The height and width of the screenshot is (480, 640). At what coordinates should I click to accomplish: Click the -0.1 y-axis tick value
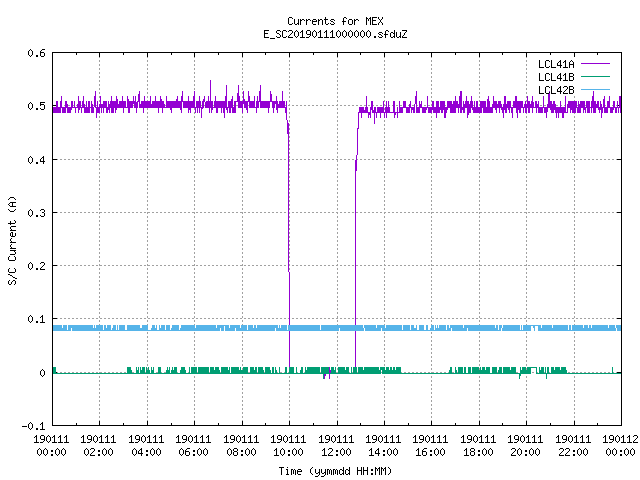[x=33, y=426]
